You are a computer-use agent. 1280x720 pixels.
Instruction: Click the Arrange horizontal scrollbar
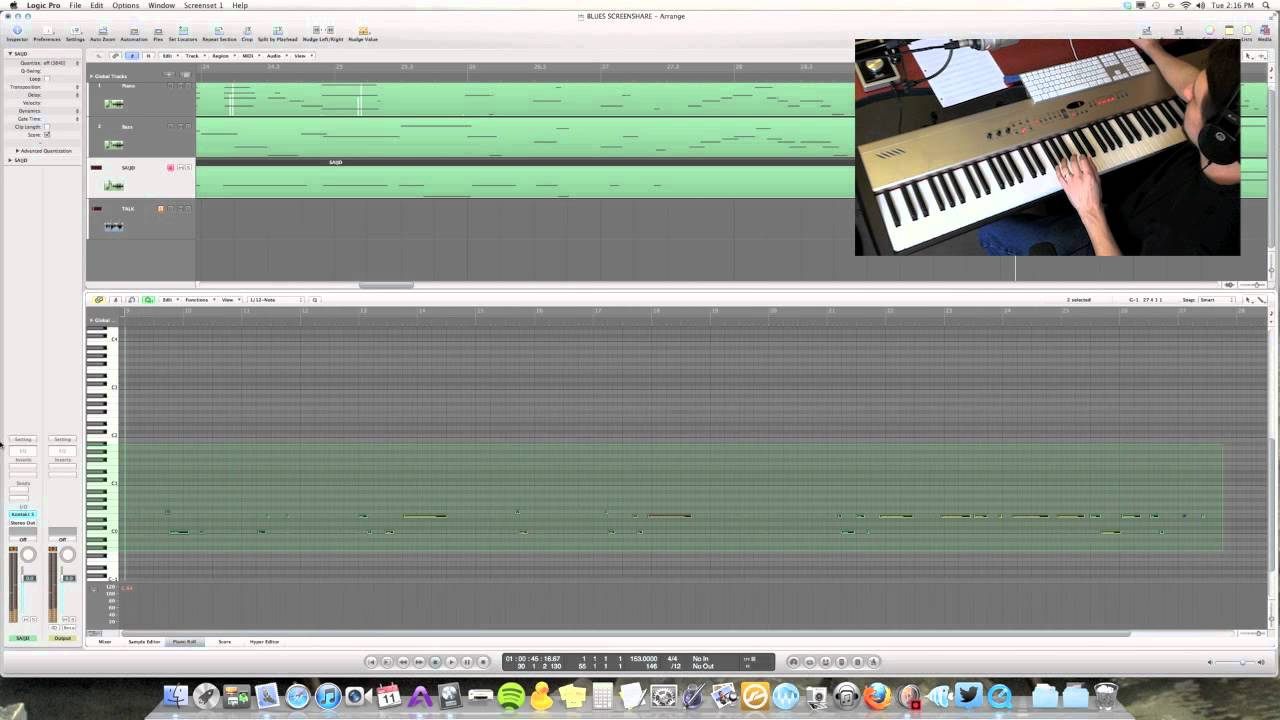pos(386,286)
